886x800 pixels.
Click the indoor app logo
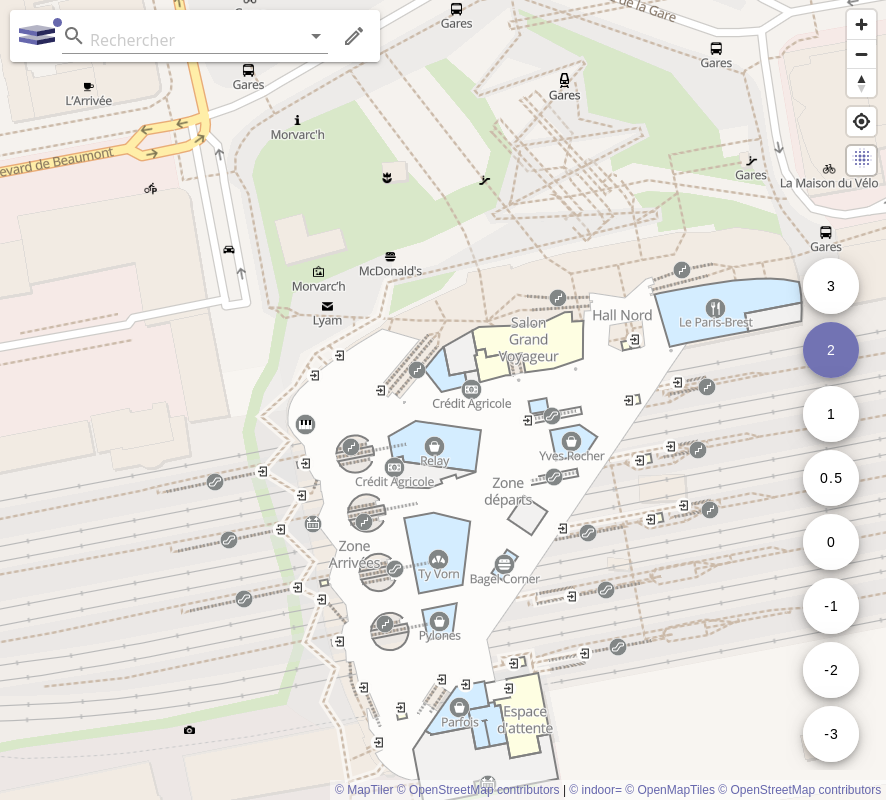pos(39,35)
